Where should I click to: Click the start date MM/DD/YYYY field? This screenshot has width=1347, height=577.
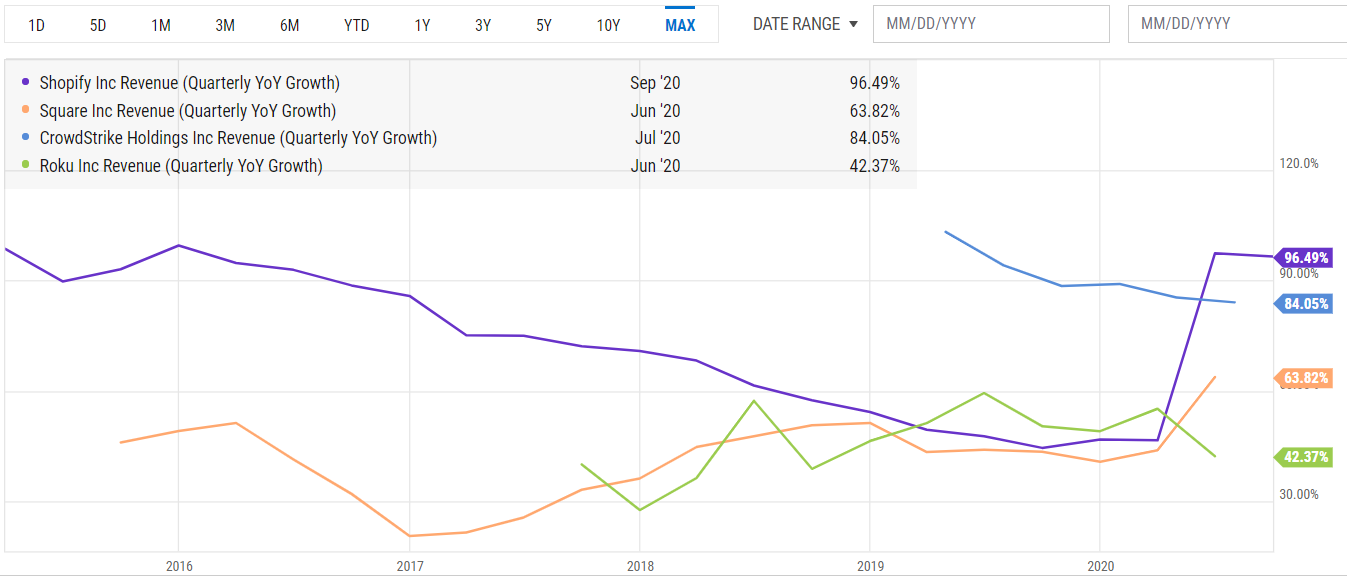(991, 24)
